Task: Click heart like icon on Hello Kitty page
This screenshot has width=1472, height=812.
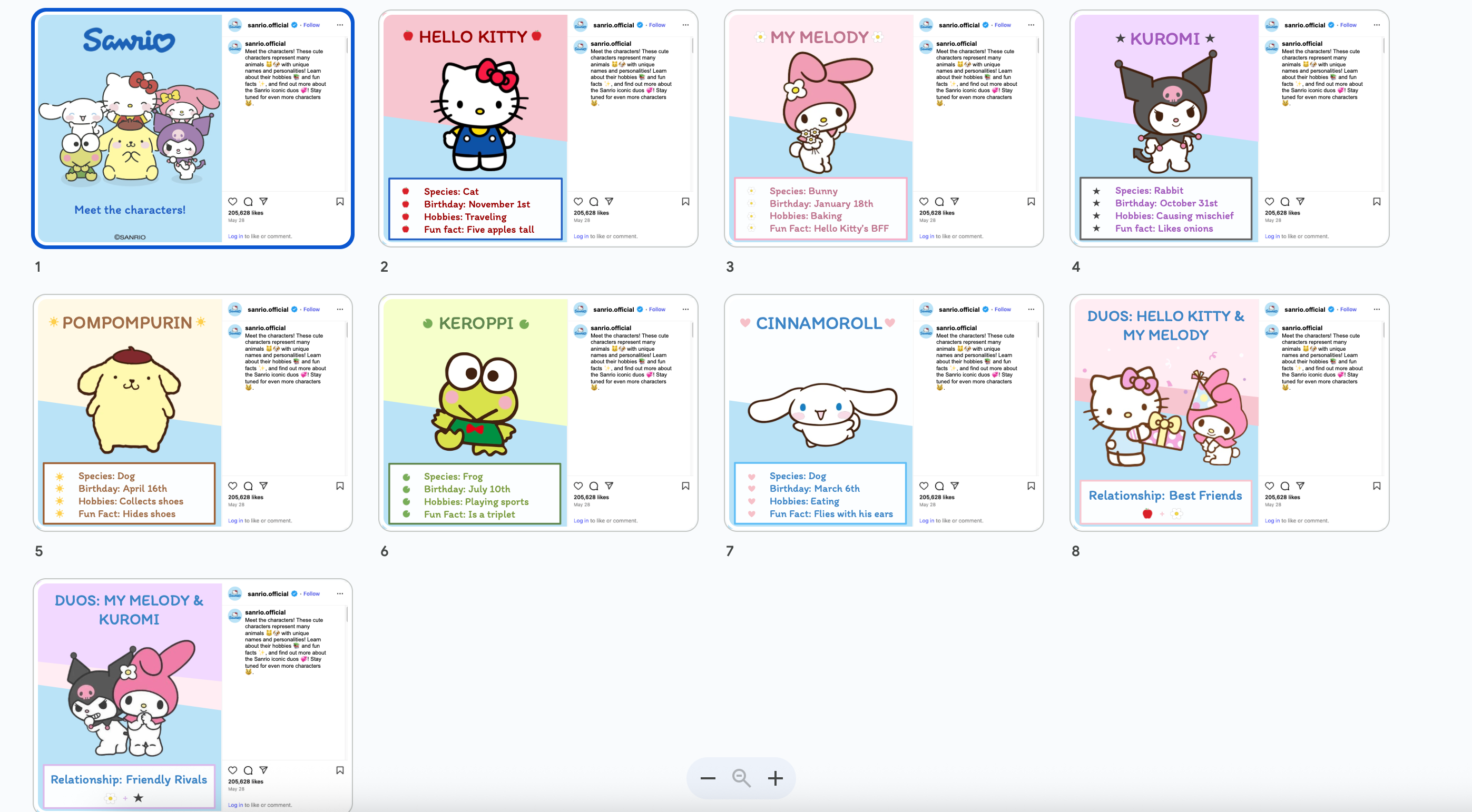Action: click(578, 202)
